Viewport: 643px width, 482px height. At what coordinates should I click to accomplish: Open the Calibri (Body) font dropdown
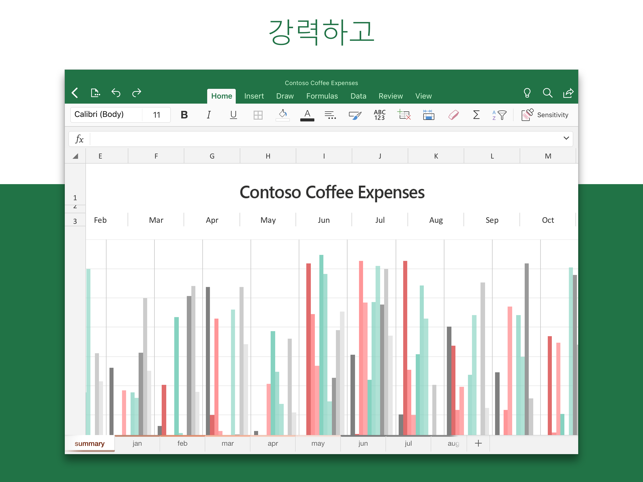[106, 114]
